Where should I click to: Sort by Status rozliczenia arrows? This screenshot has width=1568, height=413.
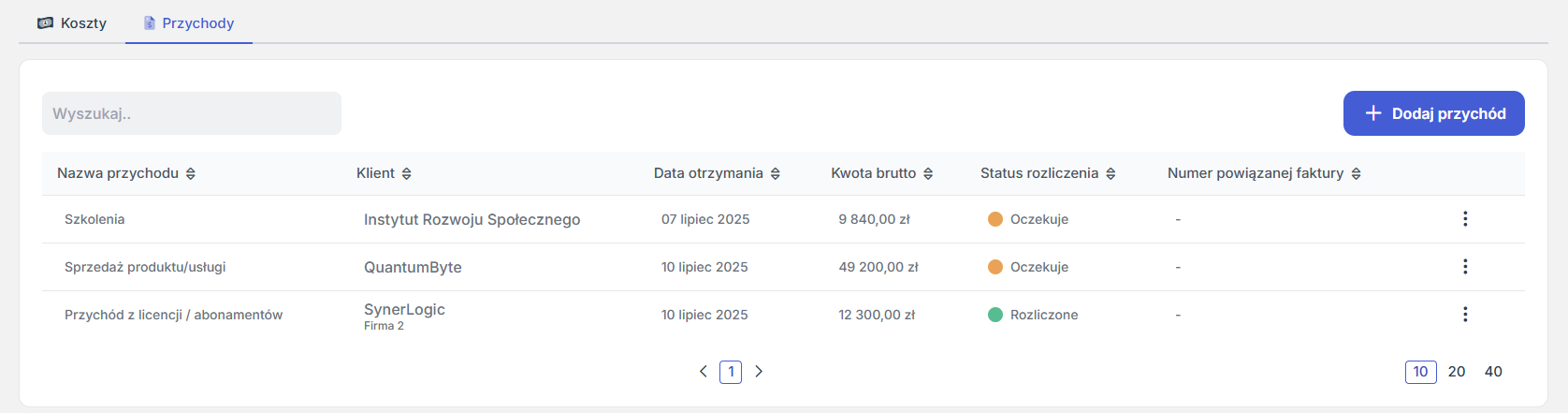(1111, 173)
